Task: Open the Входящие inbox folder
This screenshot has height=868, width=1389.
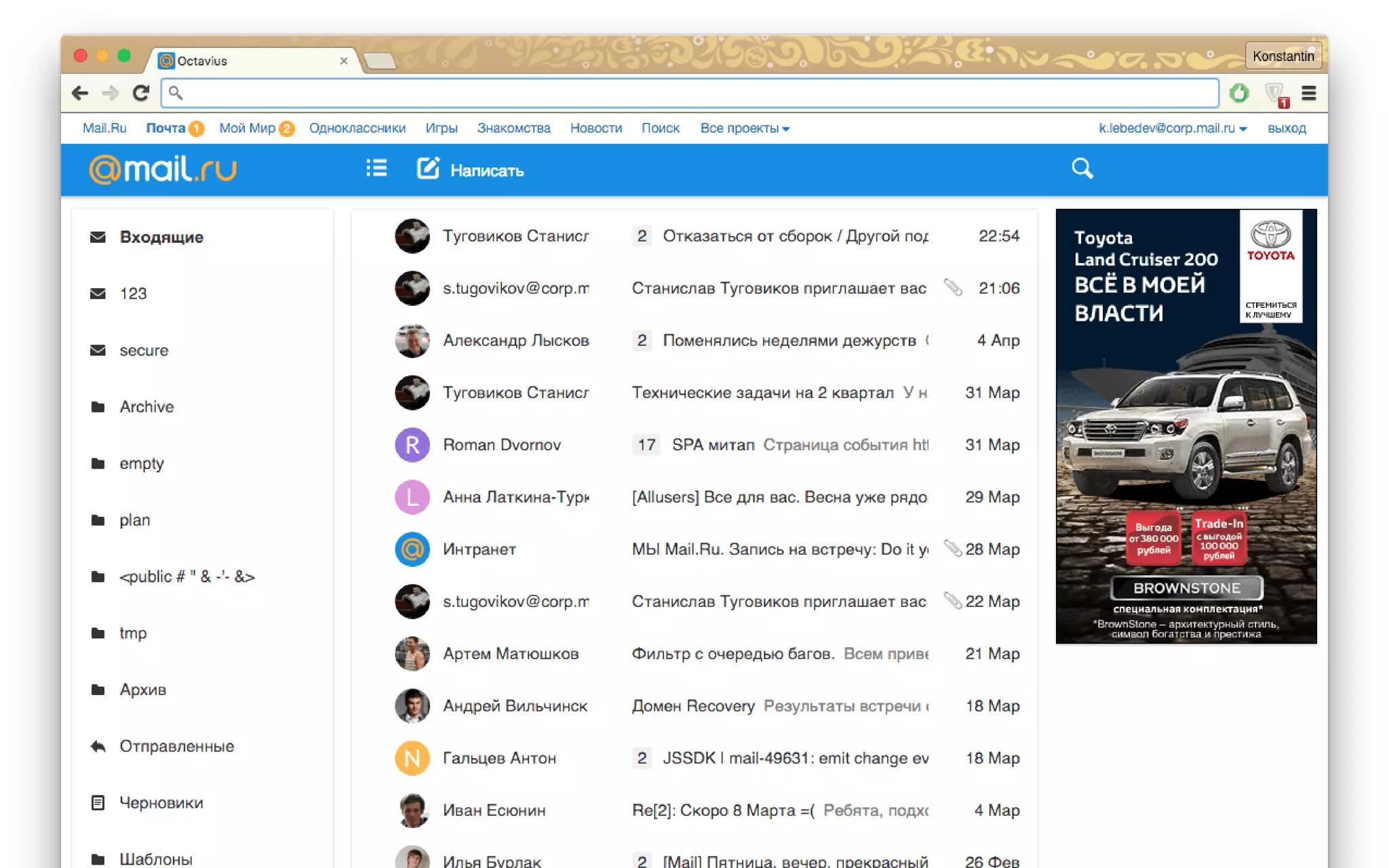Action: (x=161, y=237)
